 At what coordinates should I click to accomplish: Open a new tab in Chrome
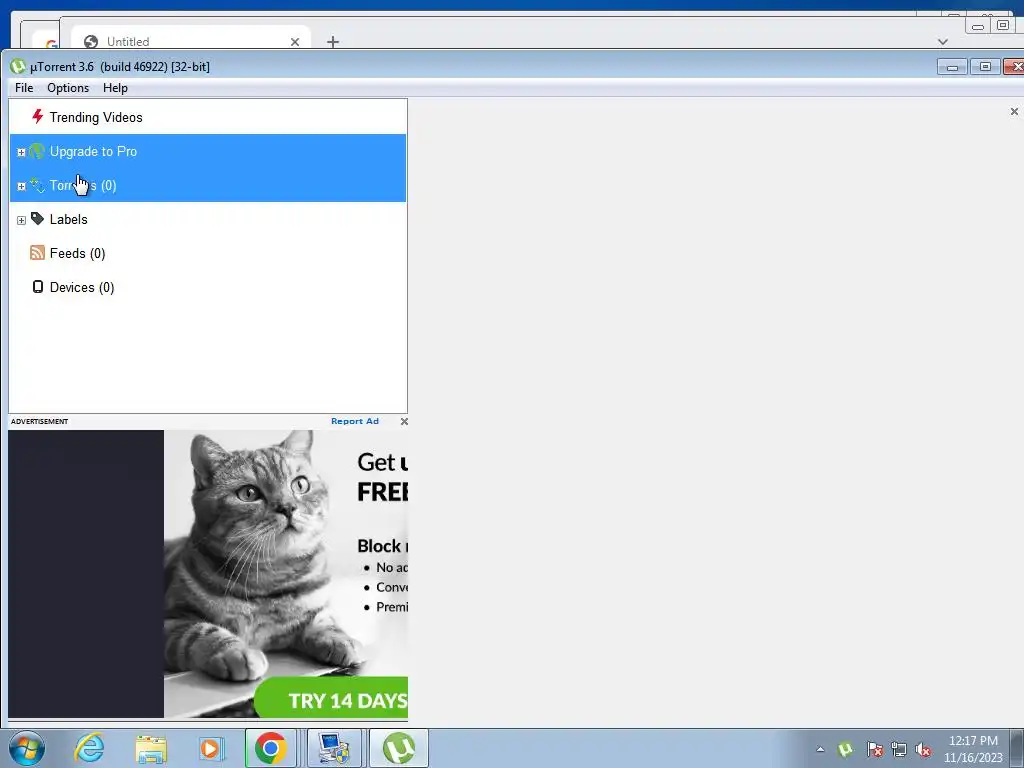332,42
